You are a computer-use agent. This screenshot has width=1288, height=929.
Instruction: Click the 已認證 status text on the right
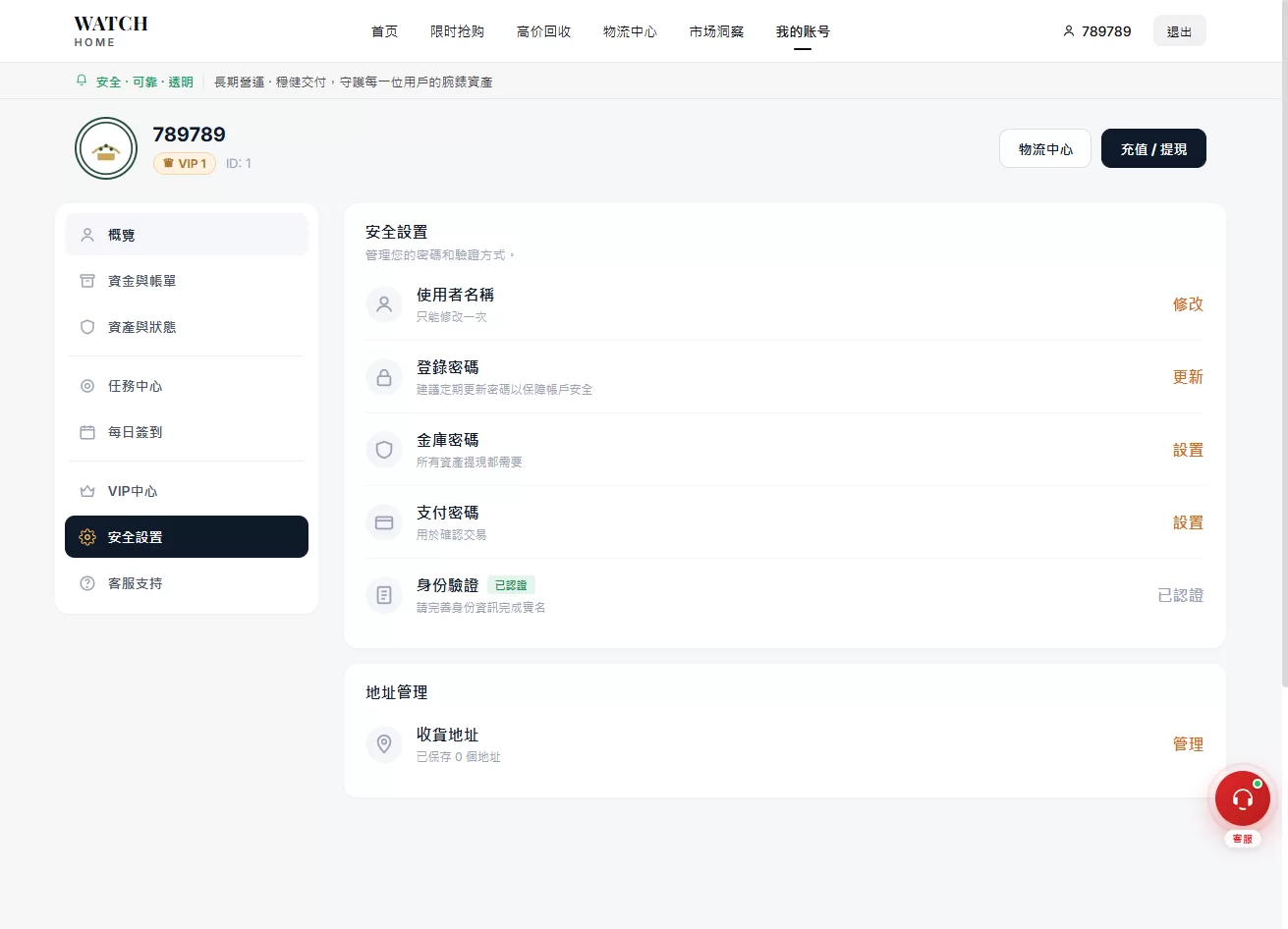(1181, 595)
